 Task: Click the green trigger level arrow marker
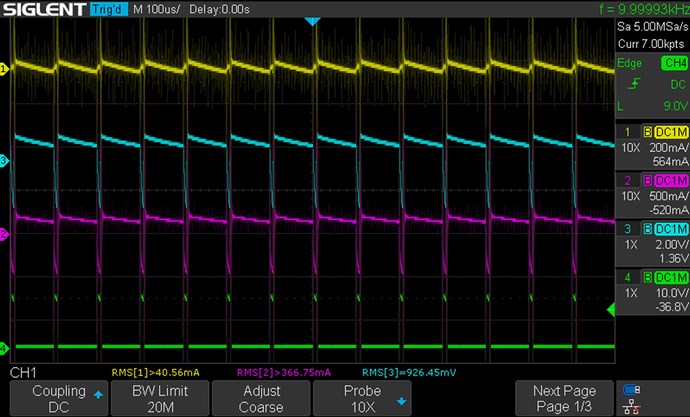click(611, 310)
